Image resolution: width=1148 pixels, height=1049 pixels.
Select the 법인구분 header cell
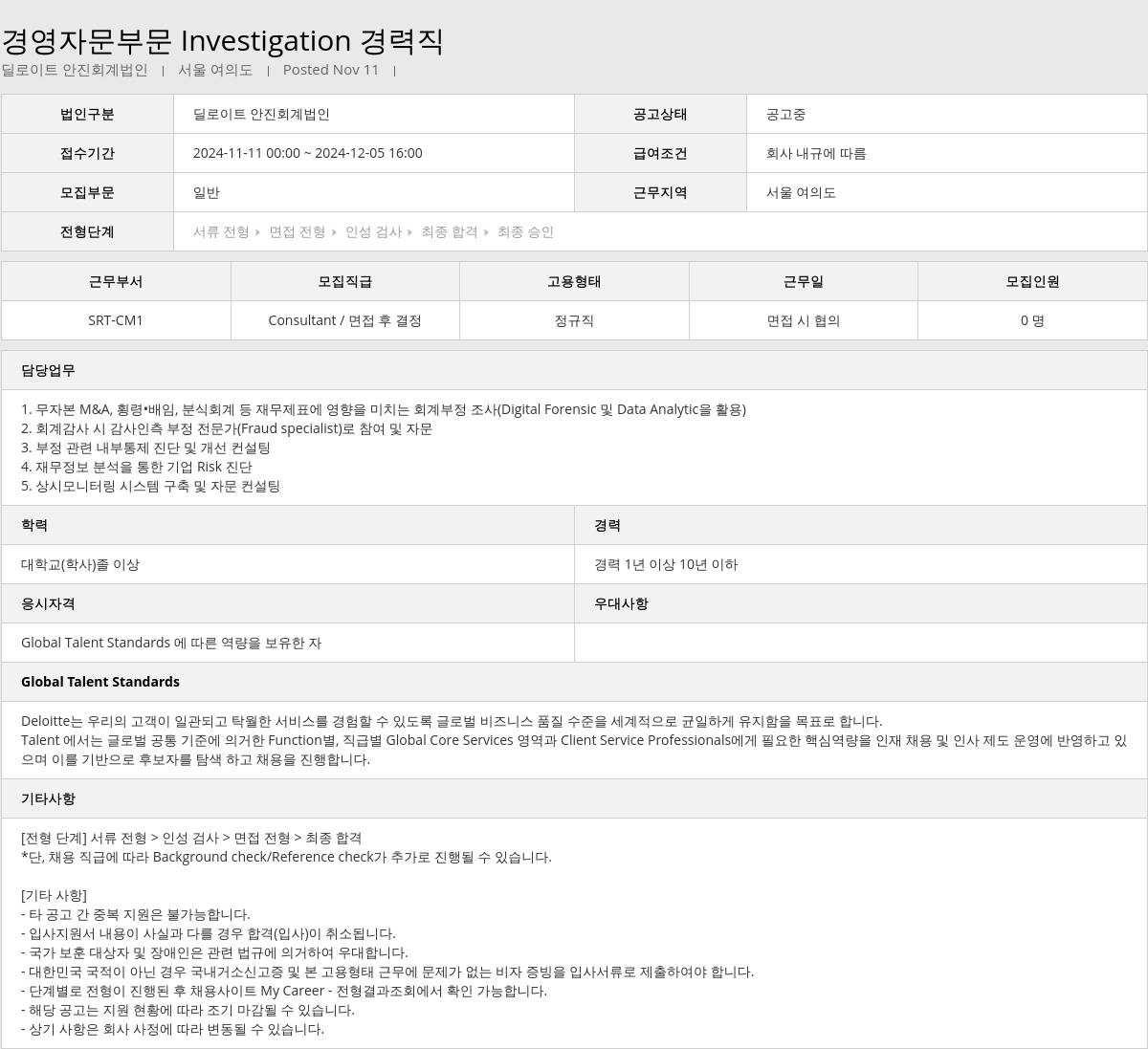click(x=87, y=114)
